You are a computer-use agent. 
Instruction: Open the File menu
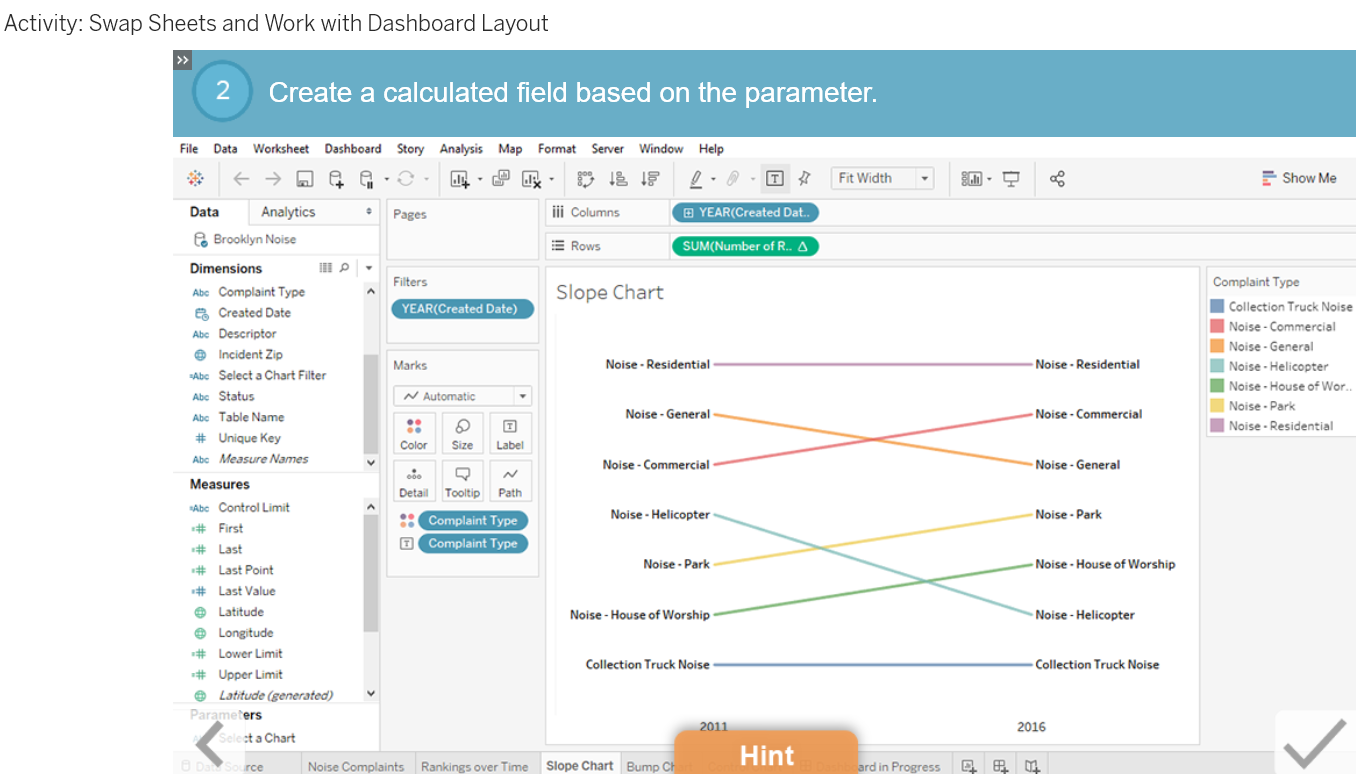click(189, 149)
